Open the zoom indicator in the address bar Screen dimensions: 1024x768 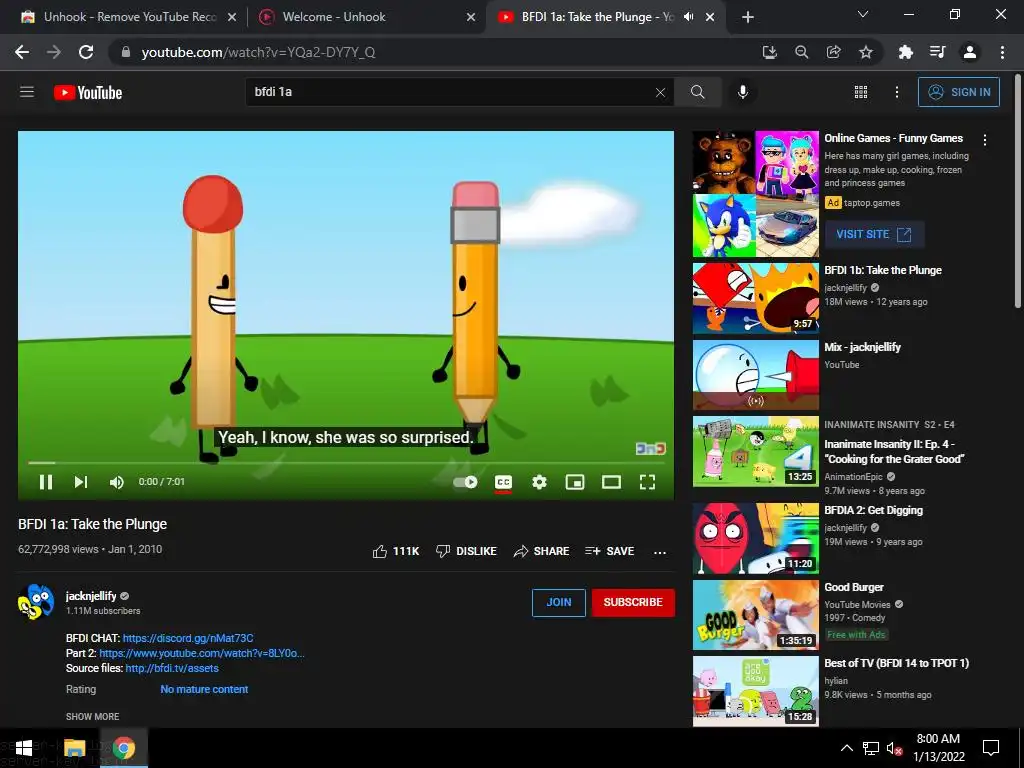[x=801, y=52]
